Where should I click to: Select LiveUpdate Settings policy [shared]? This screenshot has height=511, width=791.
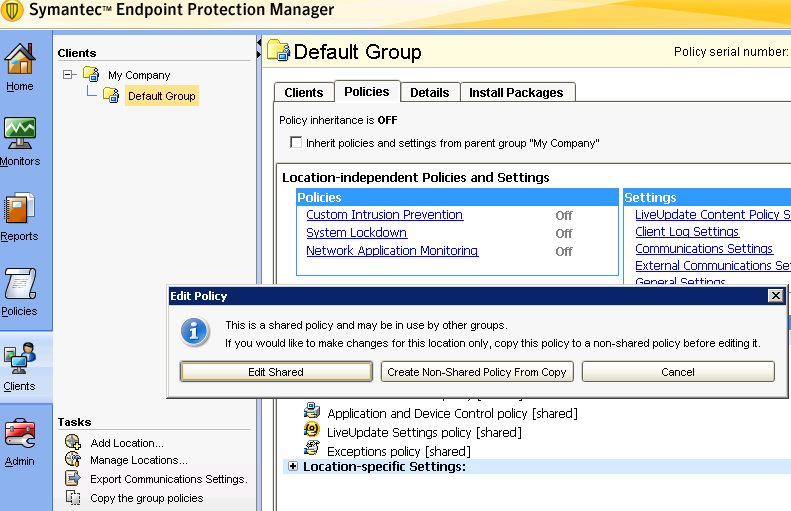pyautogui.click(x=424, y=432)
